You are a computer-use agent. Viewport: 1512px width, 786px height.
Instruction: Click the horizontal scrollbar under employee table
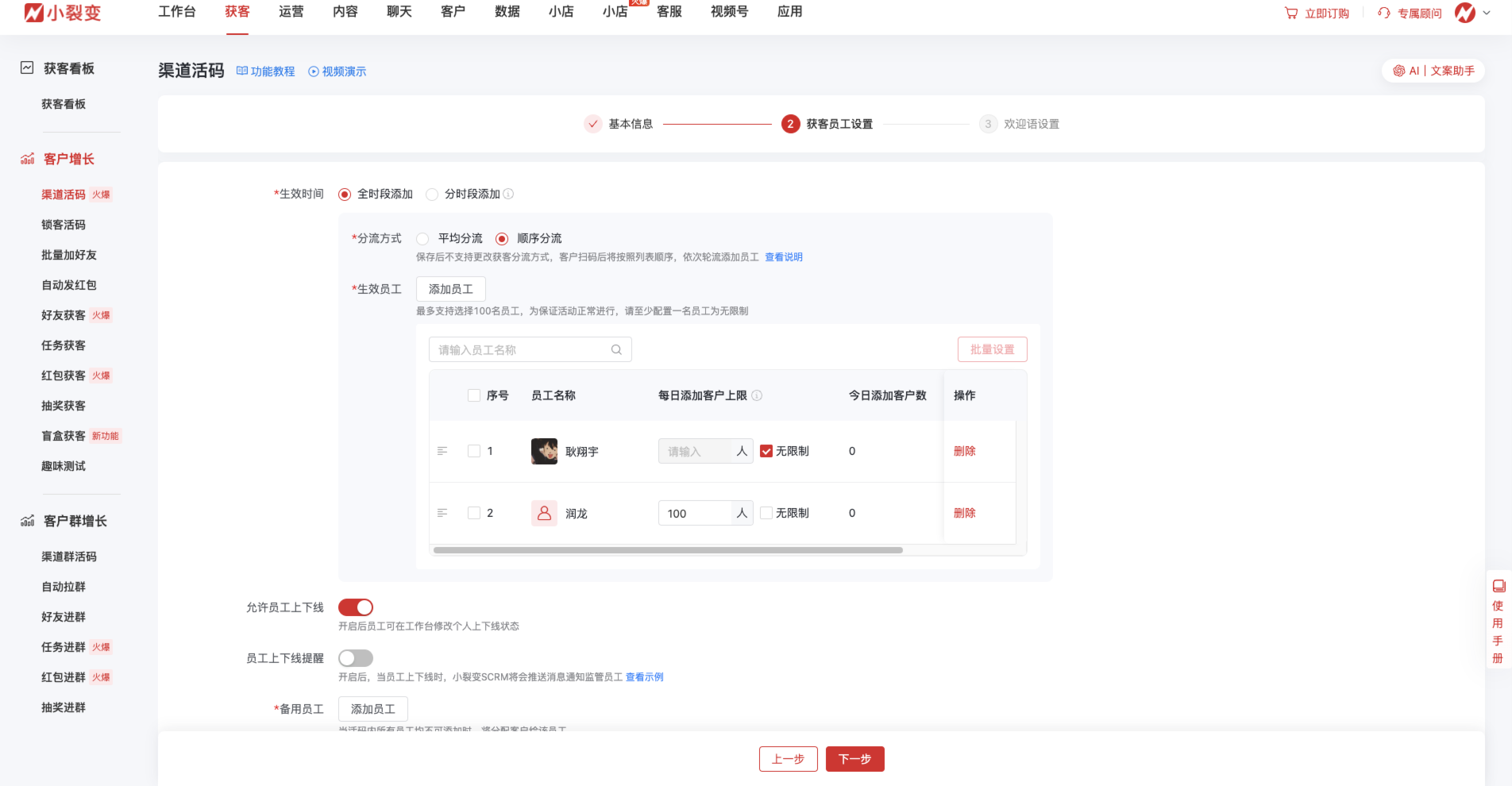pos(667,550)
